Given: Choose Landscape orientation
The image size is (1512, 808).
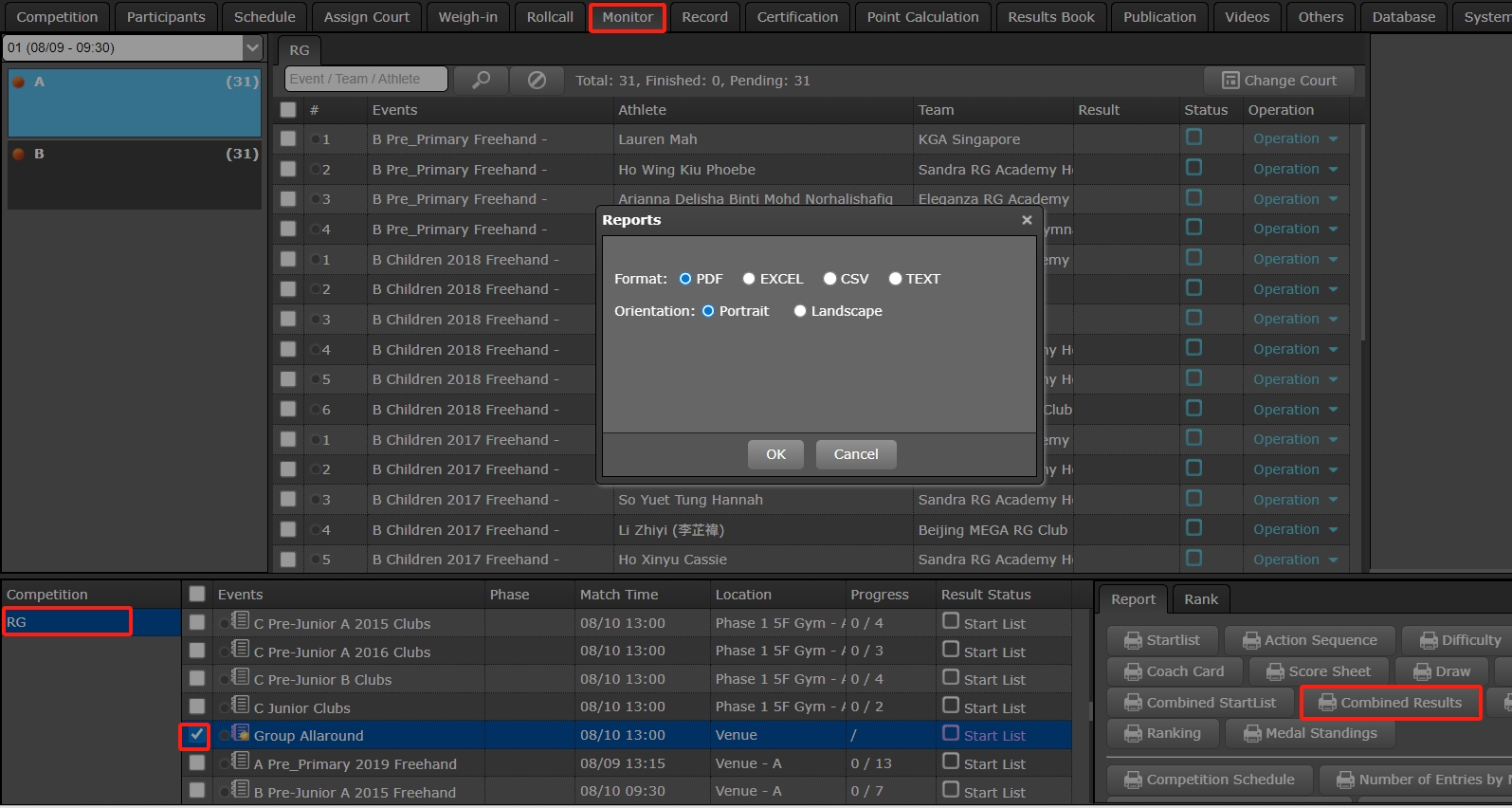Looking at the screenshot, I should (800, 311).
